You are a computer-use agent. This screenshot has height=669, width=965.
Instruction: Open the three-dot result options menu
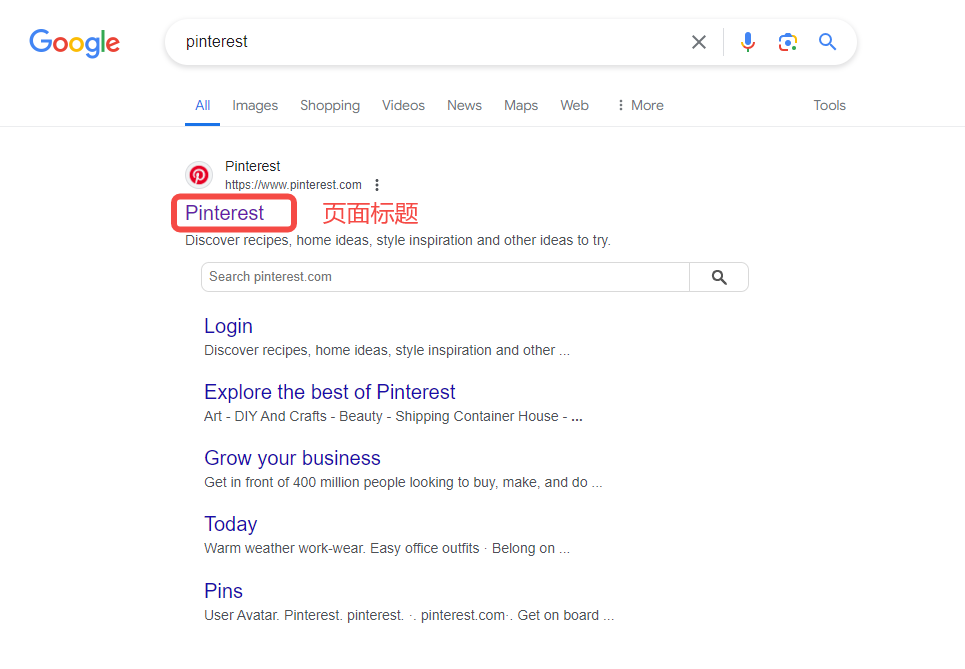pyautogui.click(x=377, y=185)
